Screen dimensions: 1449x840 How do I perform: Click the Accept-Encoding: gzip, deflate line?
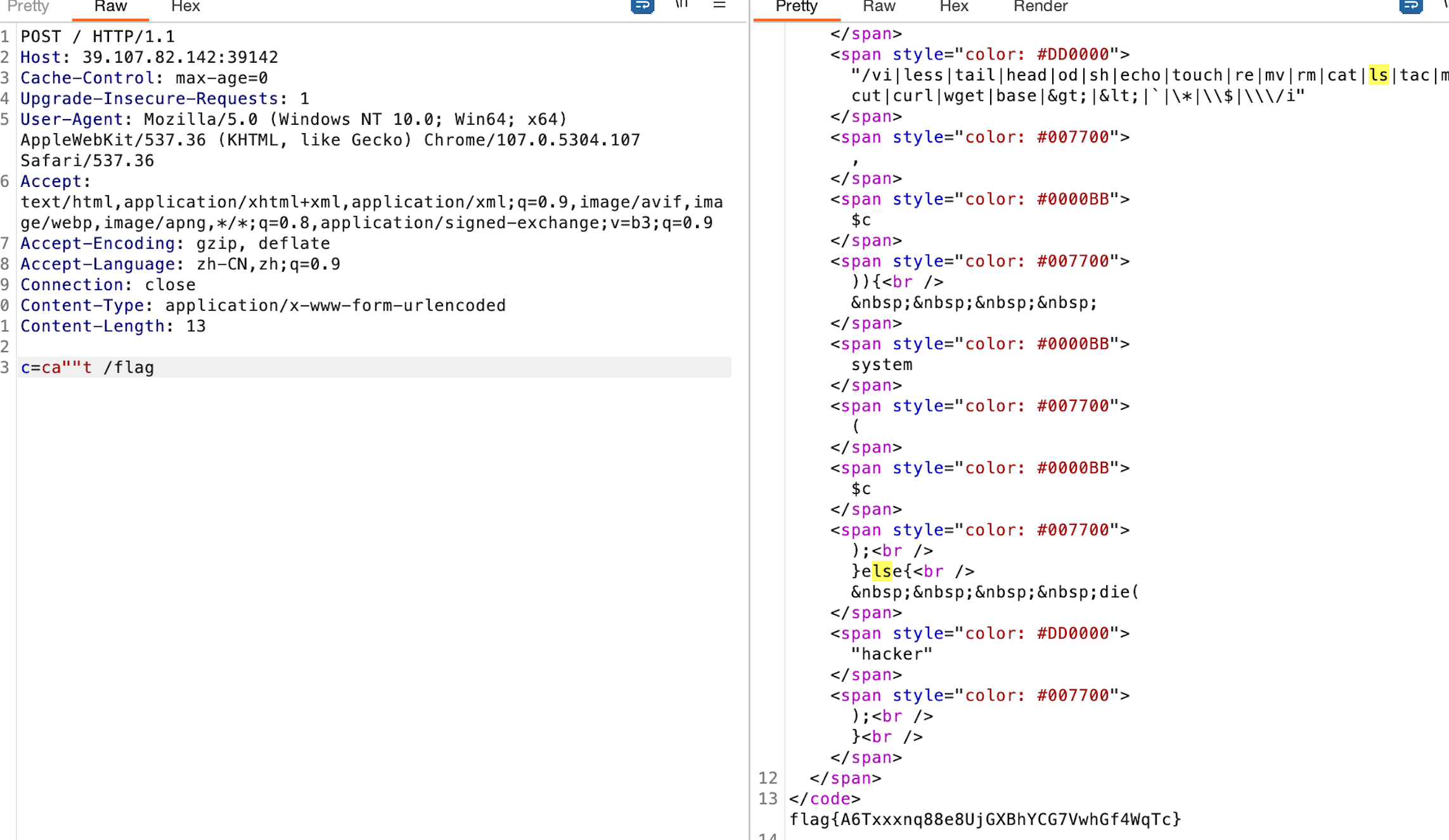click(175, 243)
